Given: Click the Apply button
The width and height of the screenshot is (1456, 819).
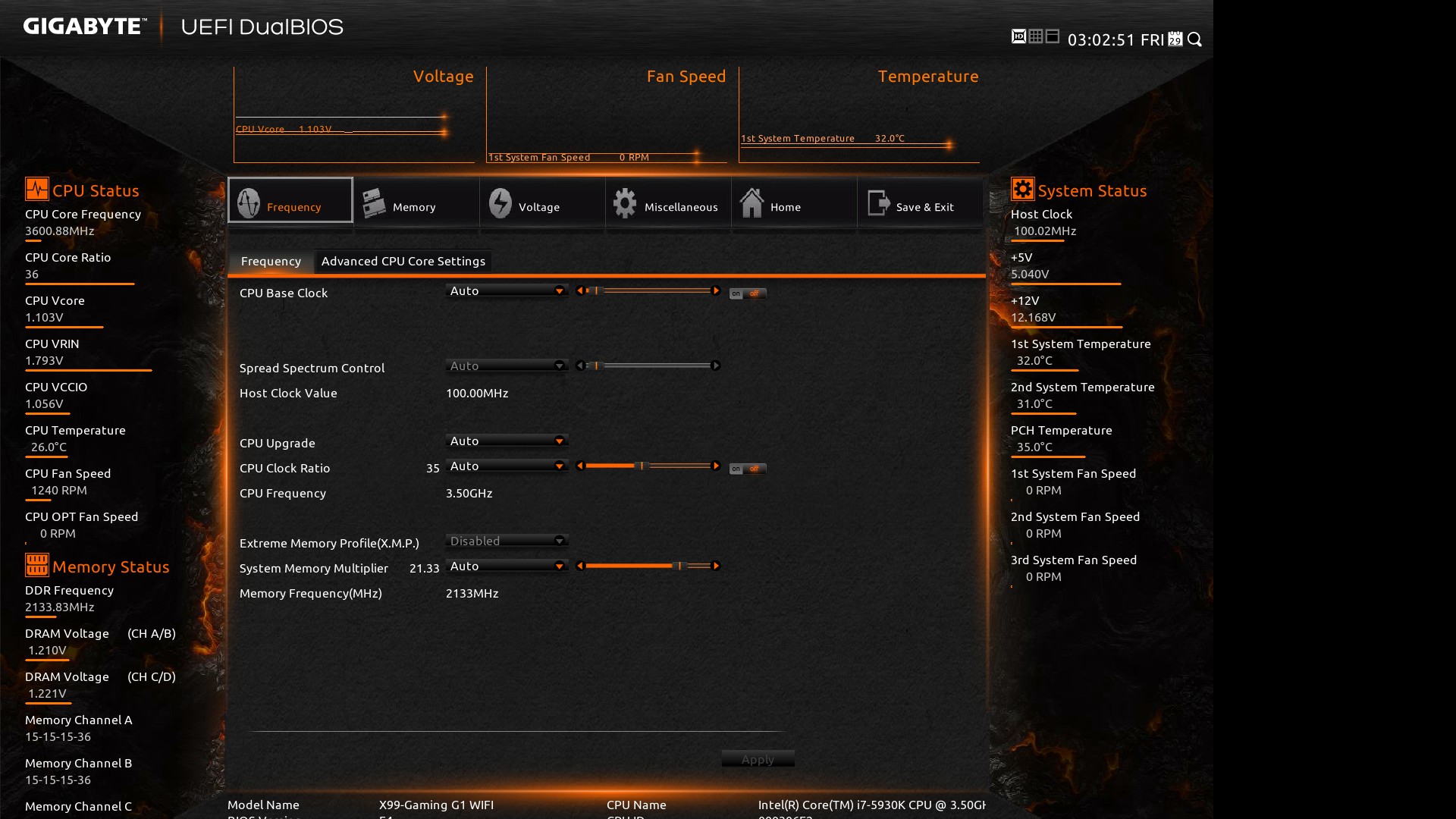Looking at the screenshot, I should point(758,759).
